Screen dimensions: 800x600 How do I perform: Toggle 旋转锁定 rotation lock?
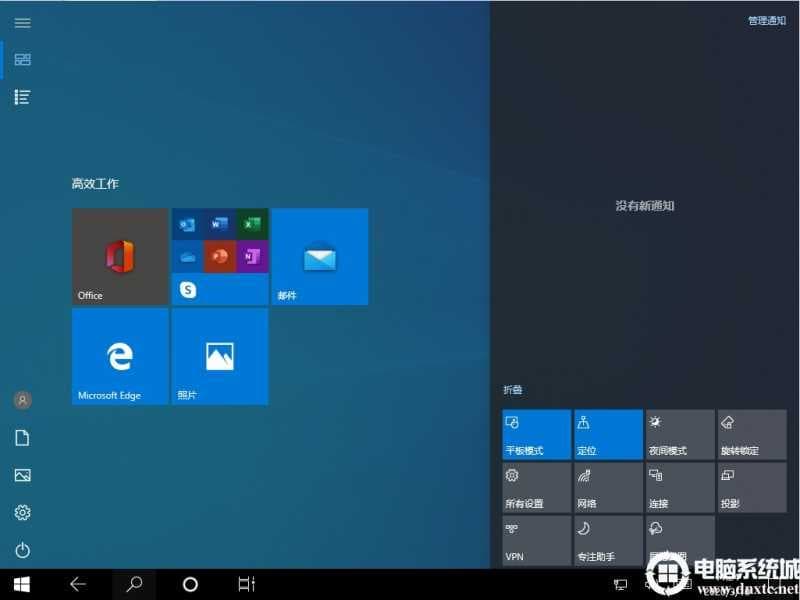[x=752, y=435]
